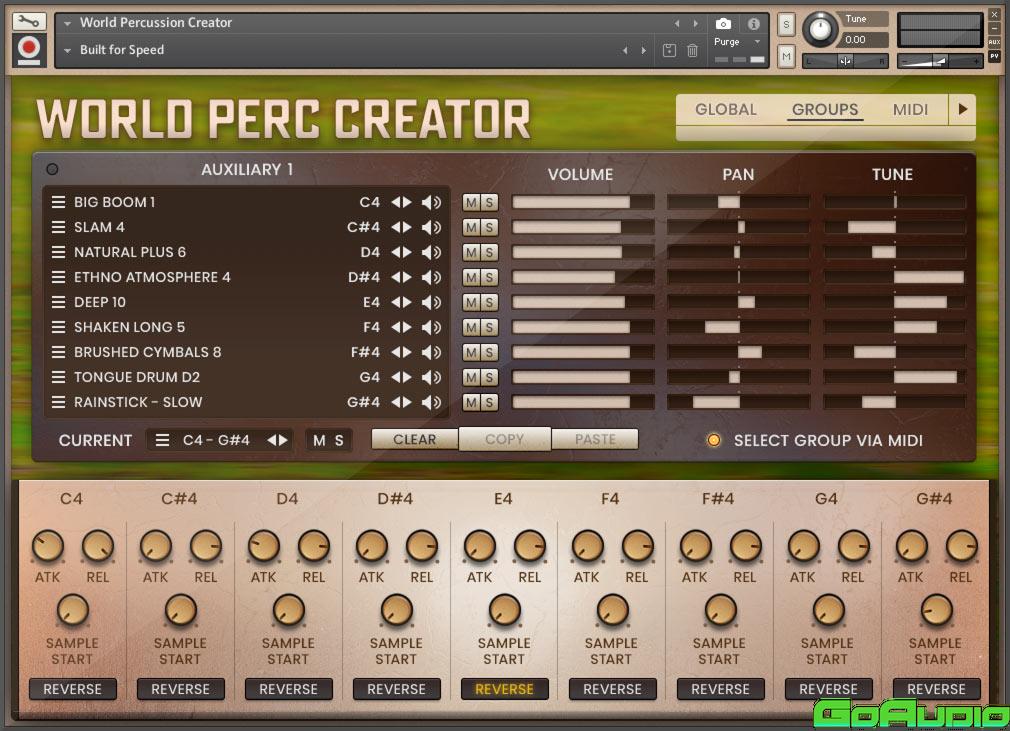Click the ETHNO ATMOSPHERE 4 pan slider
1010x731 pixels.
tap(738, 278)
